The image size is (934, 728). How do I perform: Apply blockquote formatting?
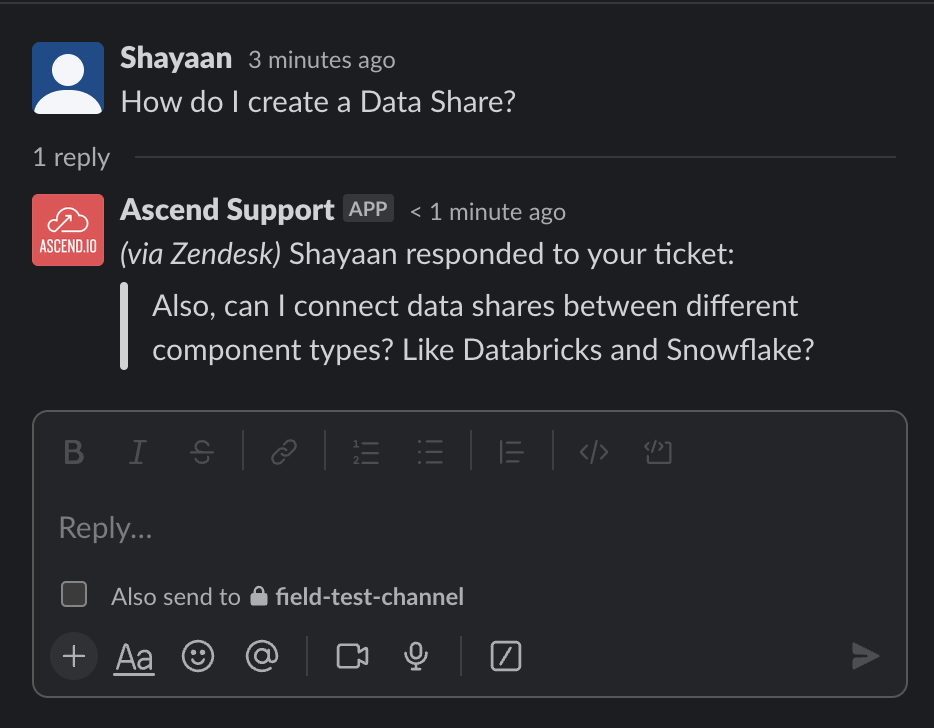[x=512, y=452]
